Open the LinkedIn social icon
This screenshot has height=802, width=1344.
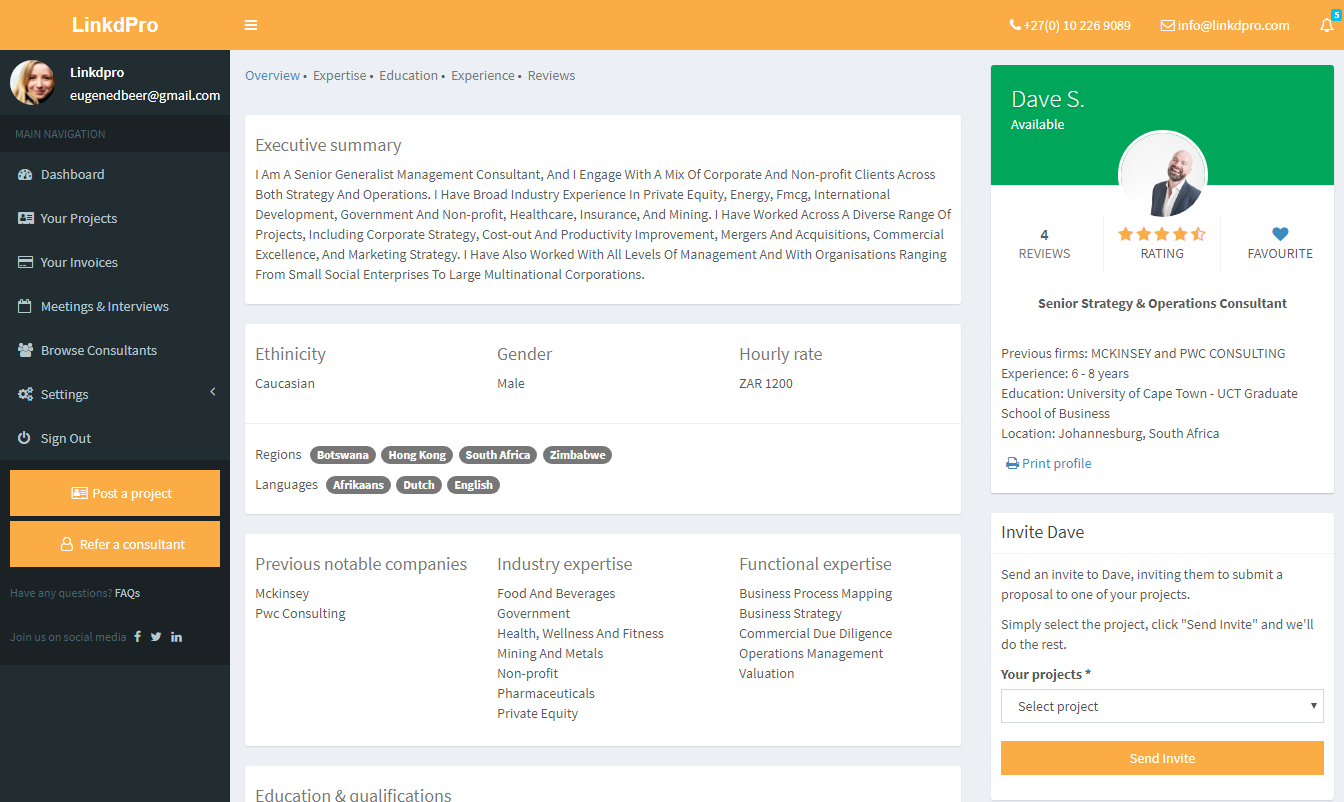pyautogui.click(x=176, y=637)
